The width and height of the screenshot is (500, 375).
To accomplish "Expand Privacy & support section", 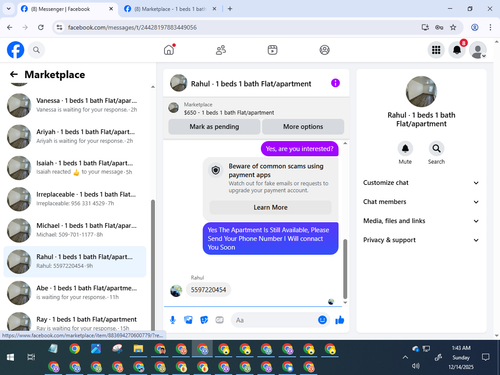I will tap(421, 240).
